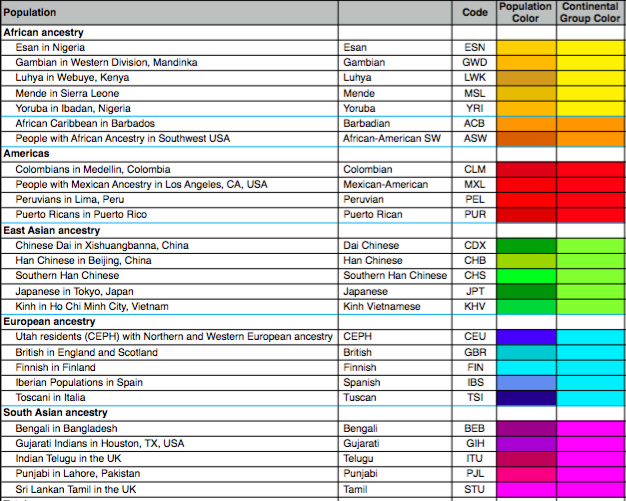626x501 pixels.
Task: Select the TSI population color swatch
Action: pyautogui.click(x=526, y=398)
